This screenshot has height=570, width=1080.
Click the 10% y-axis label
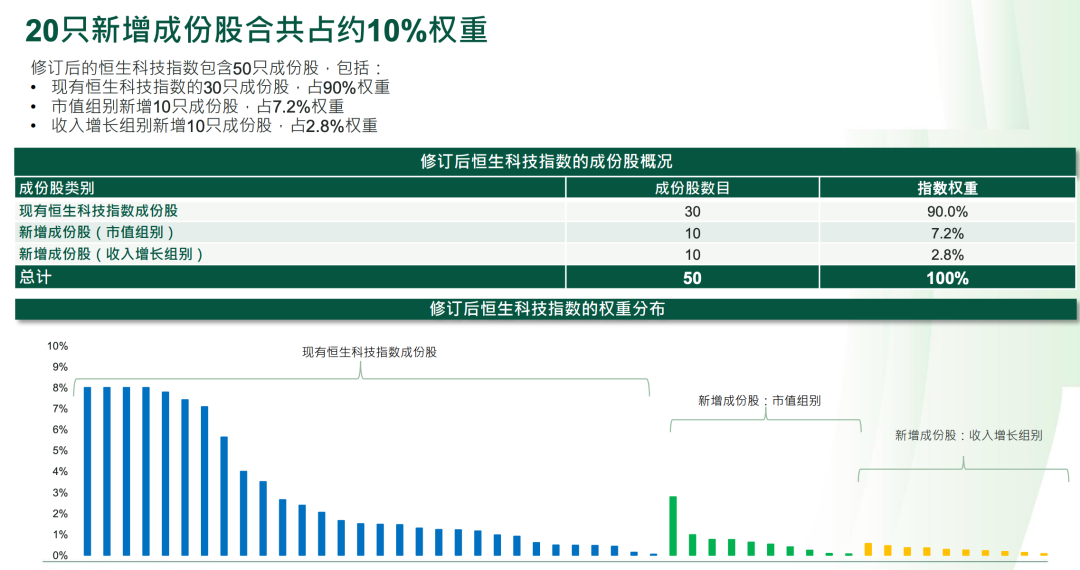click(x=57, y=346)
